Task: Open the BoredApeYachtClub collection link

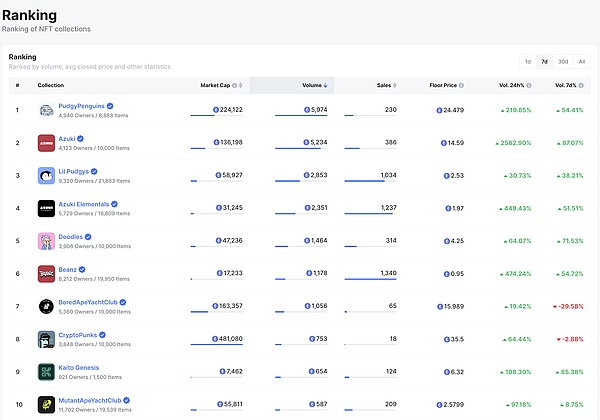Action: (88, 302)
